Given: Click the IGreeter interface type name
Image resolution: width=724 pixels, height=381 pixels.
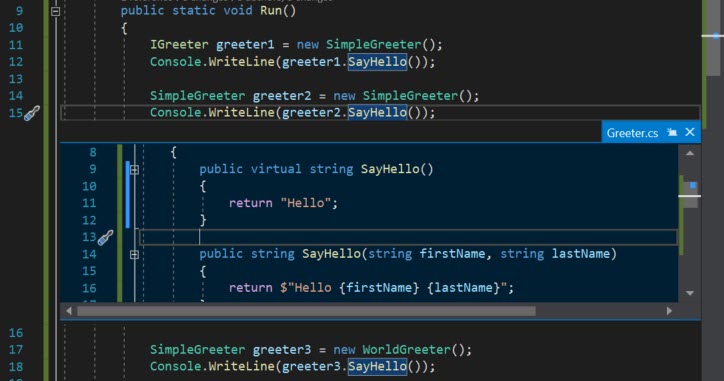Looking at the screenshot, I should [179, 45].
